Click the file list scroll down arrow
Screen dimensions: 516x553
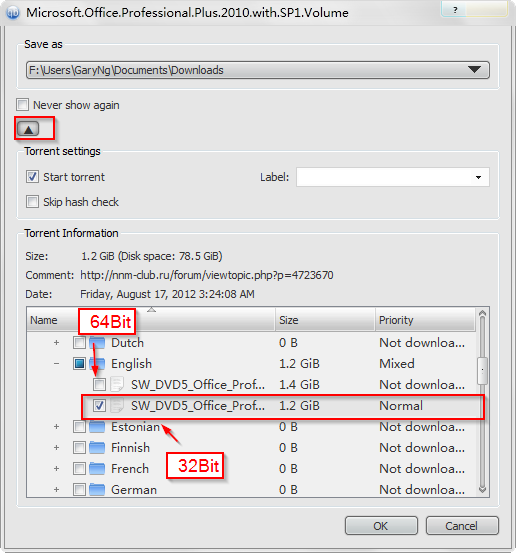[x=482, y=489]
